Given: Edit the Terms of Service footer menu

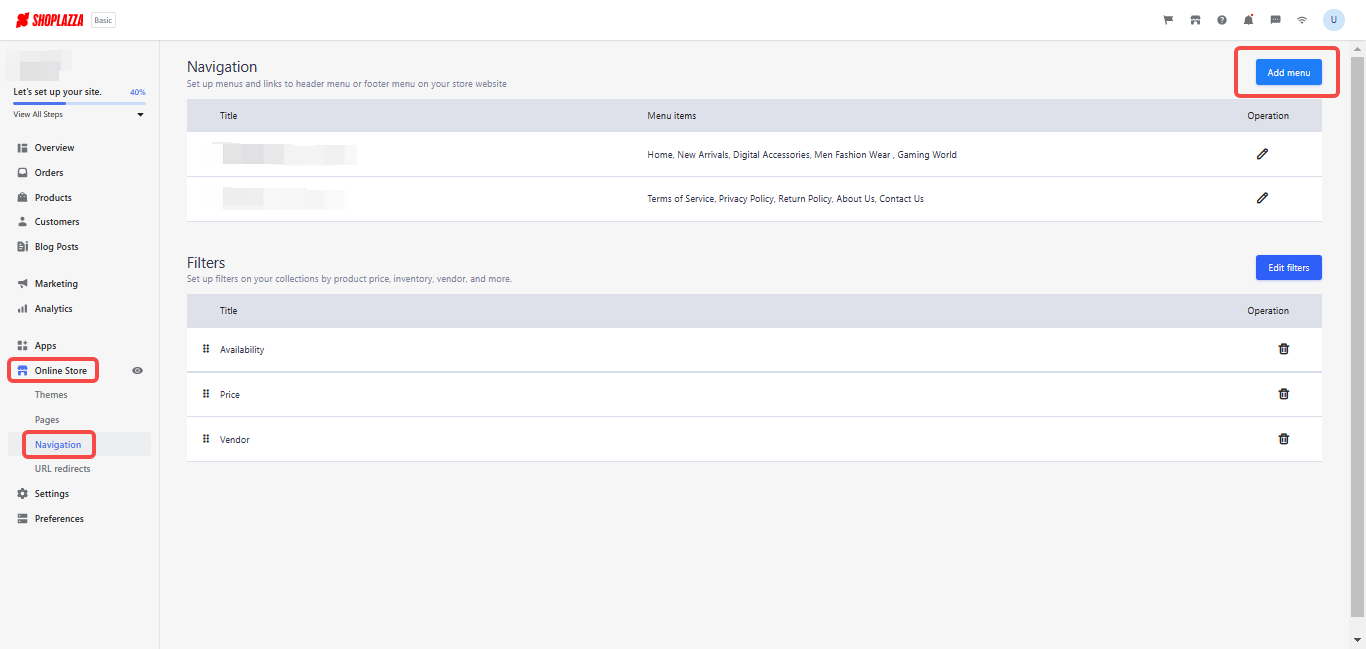Looking at the screenshot, I should 1262,198.
